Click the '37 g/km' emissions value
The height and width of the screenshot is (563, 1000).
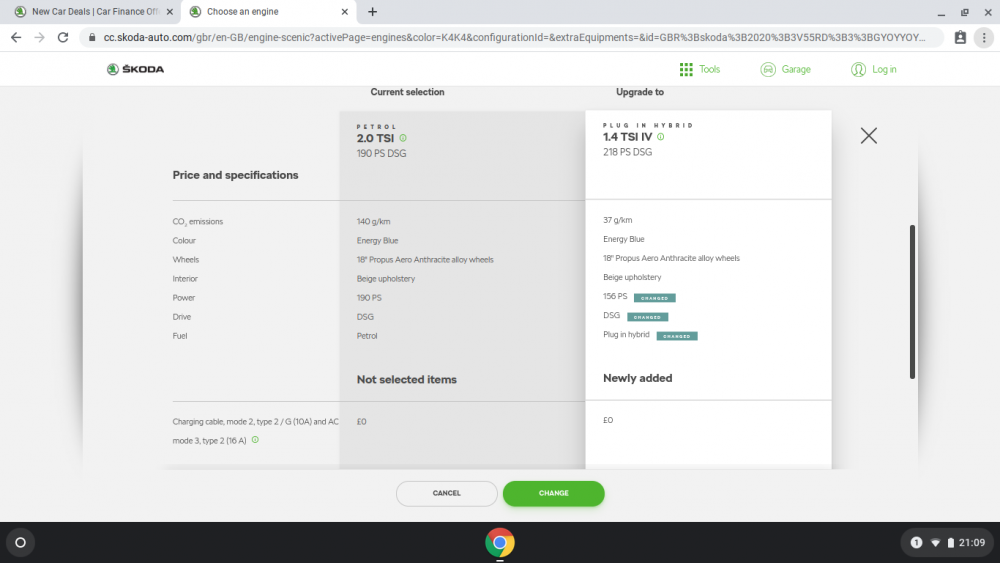pyautogui.click(x=617, y=220)
